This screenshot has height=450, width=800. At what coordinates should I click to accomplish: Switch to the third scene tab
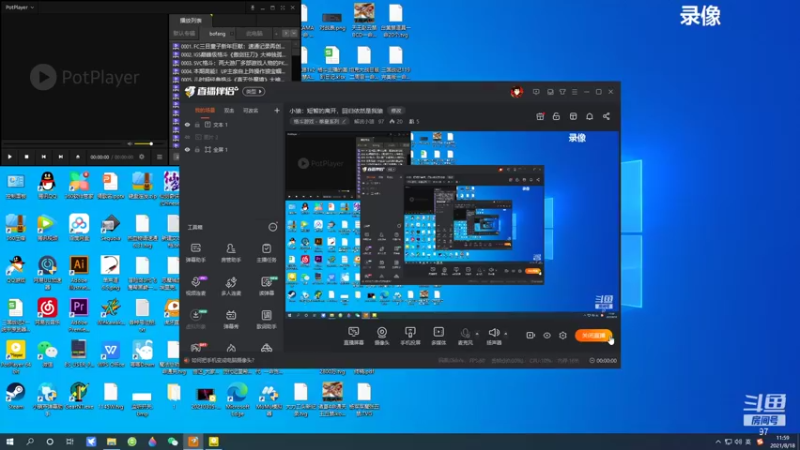(x=251, y=110)
